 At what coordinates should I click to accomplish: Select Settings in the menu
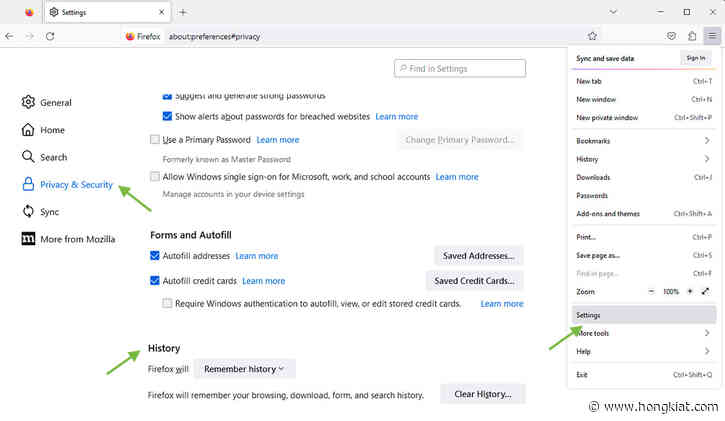tap(644, 315)
